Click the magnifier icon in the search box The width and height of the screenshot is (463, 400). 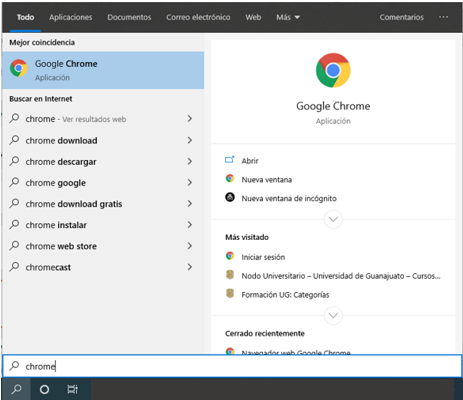[x=14, y=366]
